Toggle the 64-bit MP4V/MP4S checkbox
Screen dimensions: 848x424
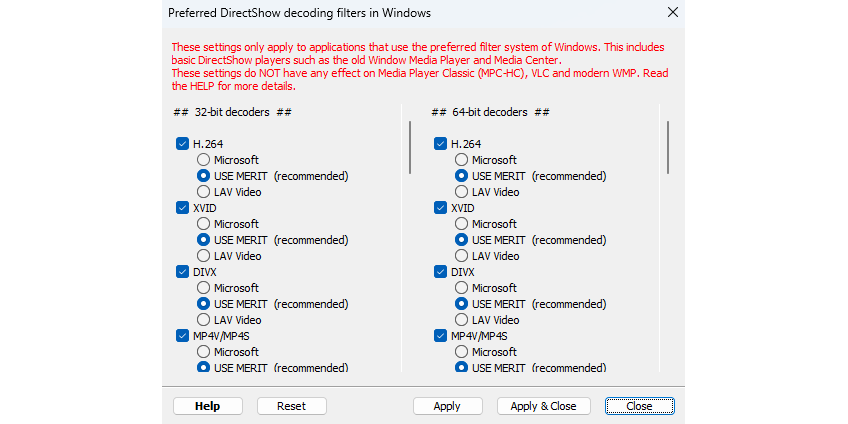click(440, 336)
